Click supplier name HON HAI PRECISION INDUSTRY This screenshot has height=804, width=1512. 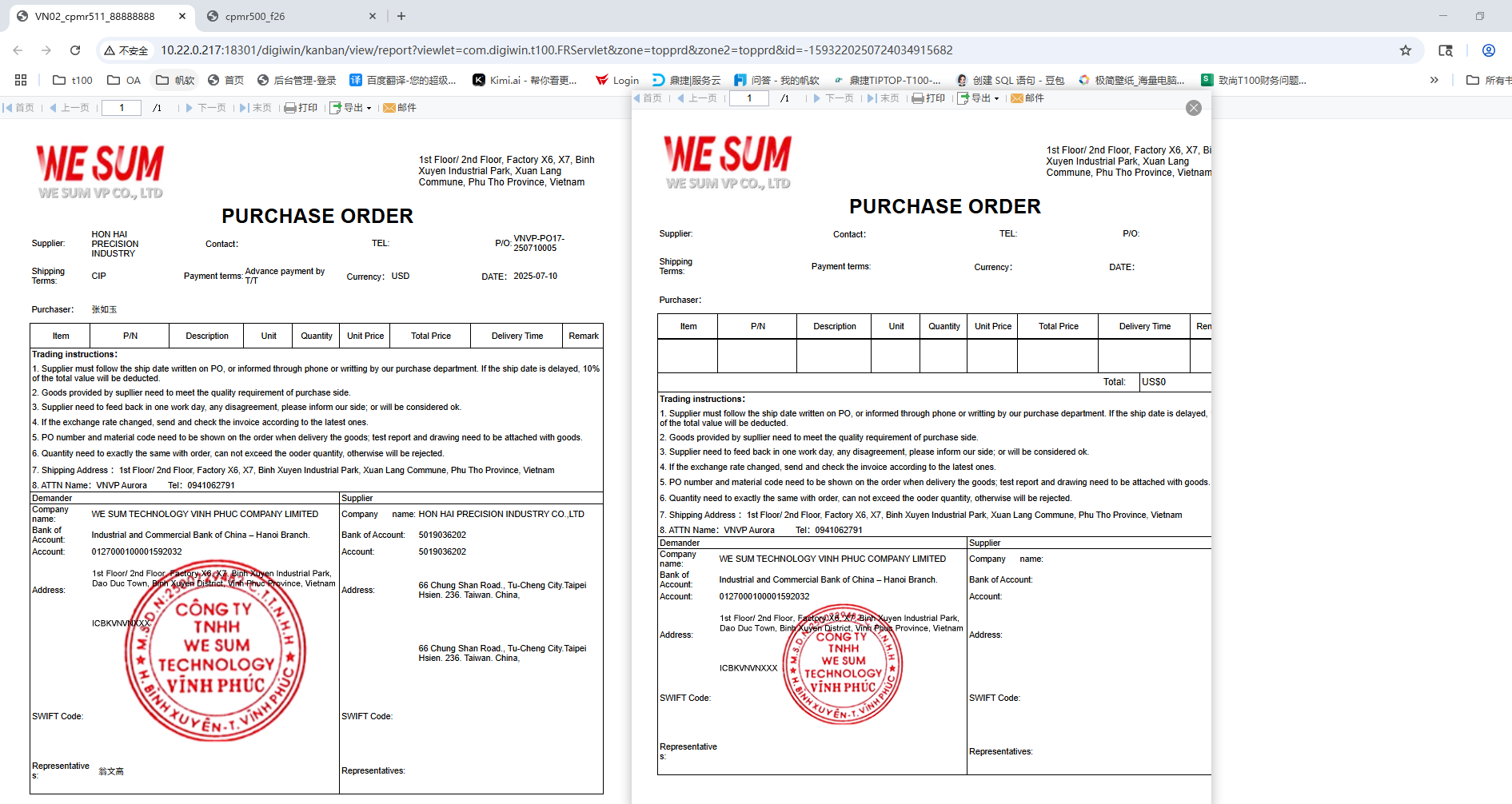pyautogui.click(x=115, y=244)
